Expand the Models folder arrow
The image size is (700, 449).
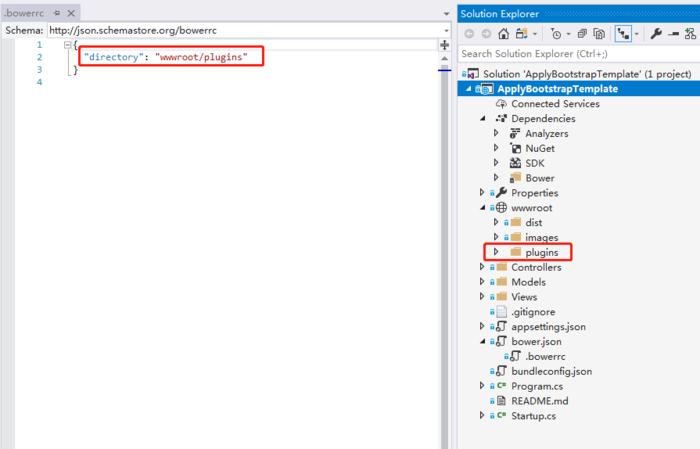pos(482,282)
